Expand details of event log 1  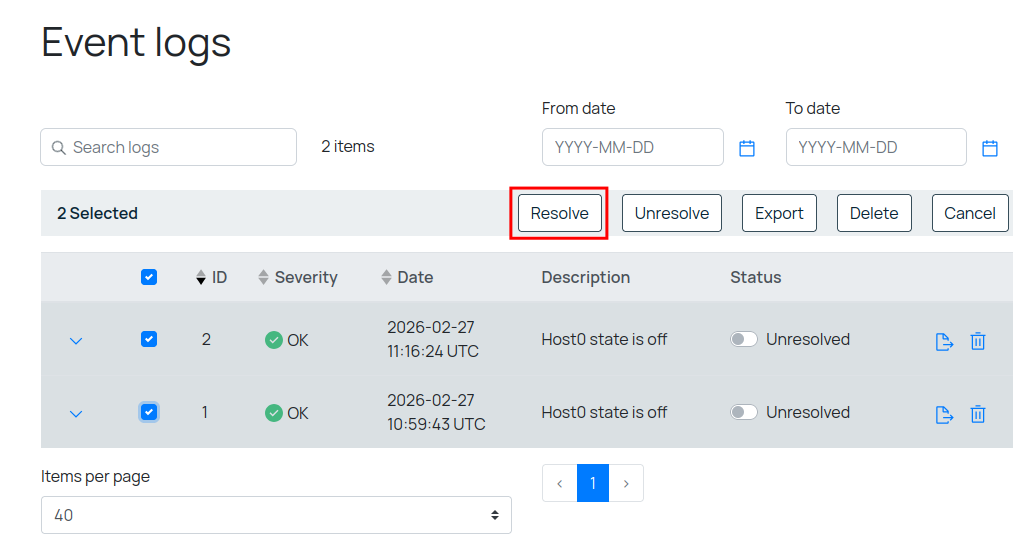(x=75, y=414)
